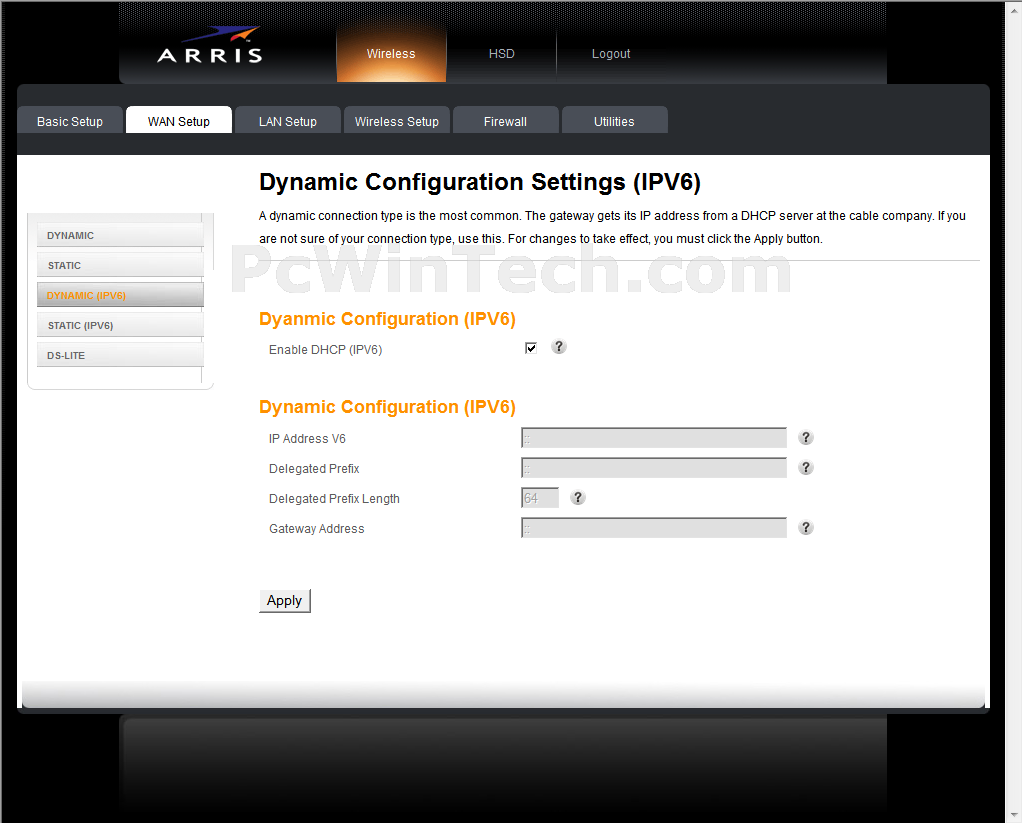The width and height of the screenshot is (1022, 823).
Task: Click help icon beside Delegated Prefix Length
Action: [x=577, y=498]
